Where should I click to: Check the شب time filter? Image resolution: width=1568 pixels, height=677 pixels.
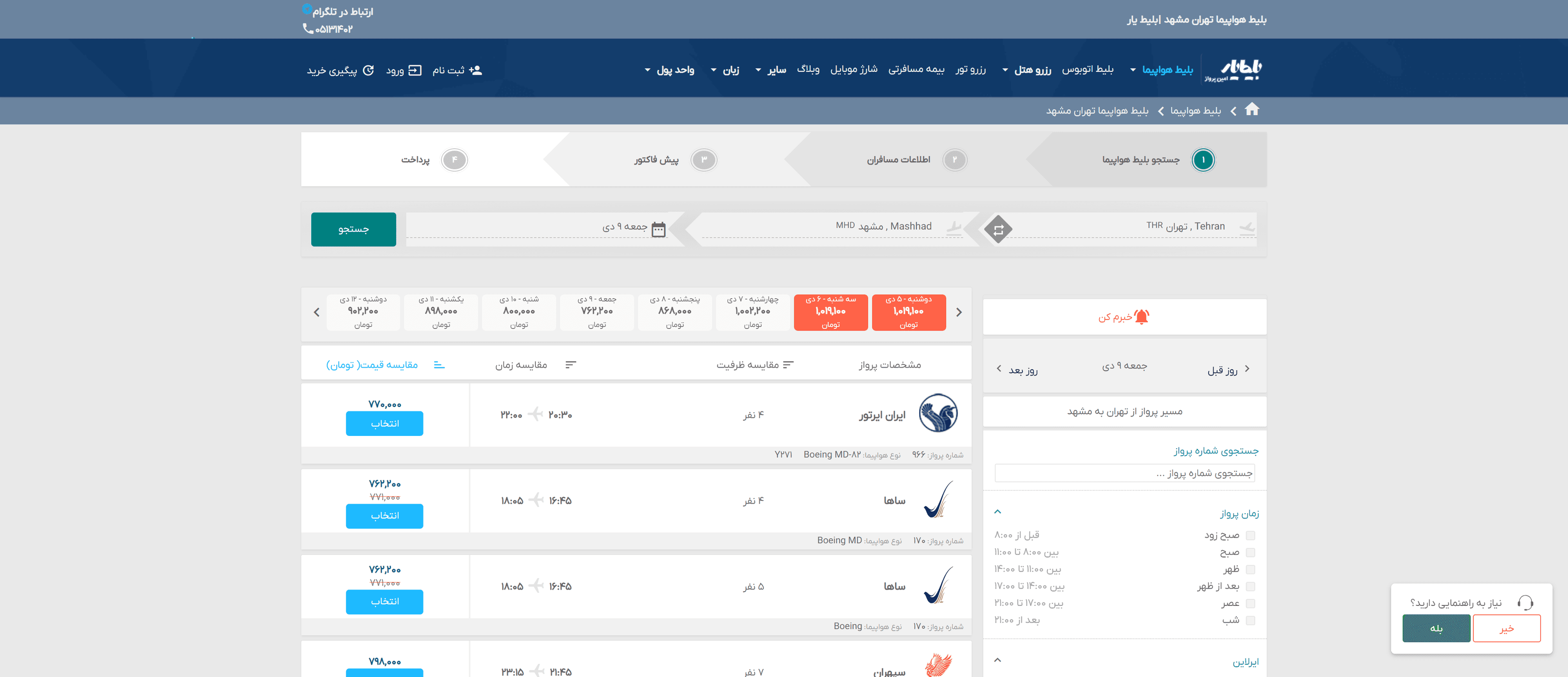click(1250, 620)
